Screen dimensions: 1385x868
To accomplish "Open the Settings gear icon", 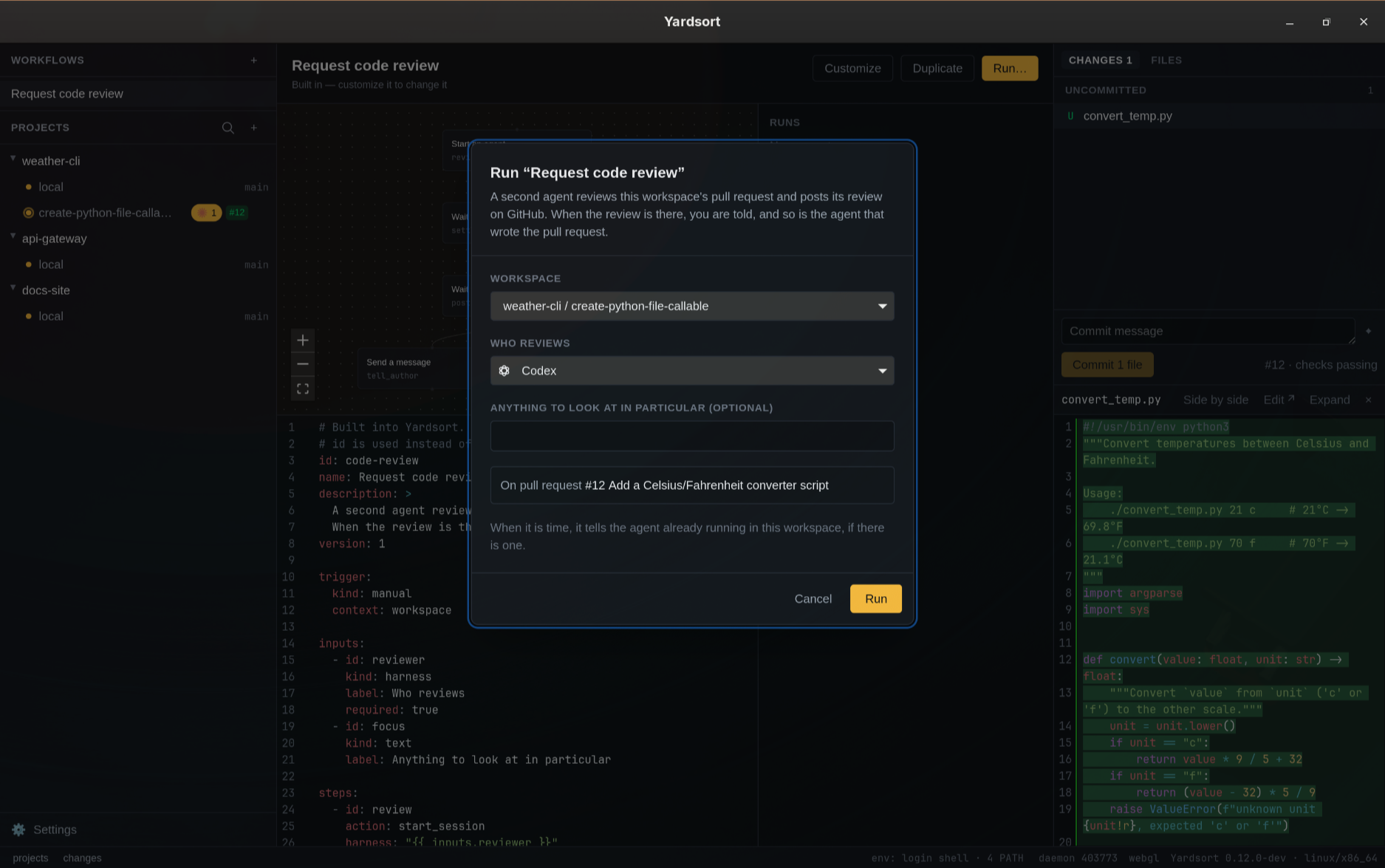I will (19, 830).
